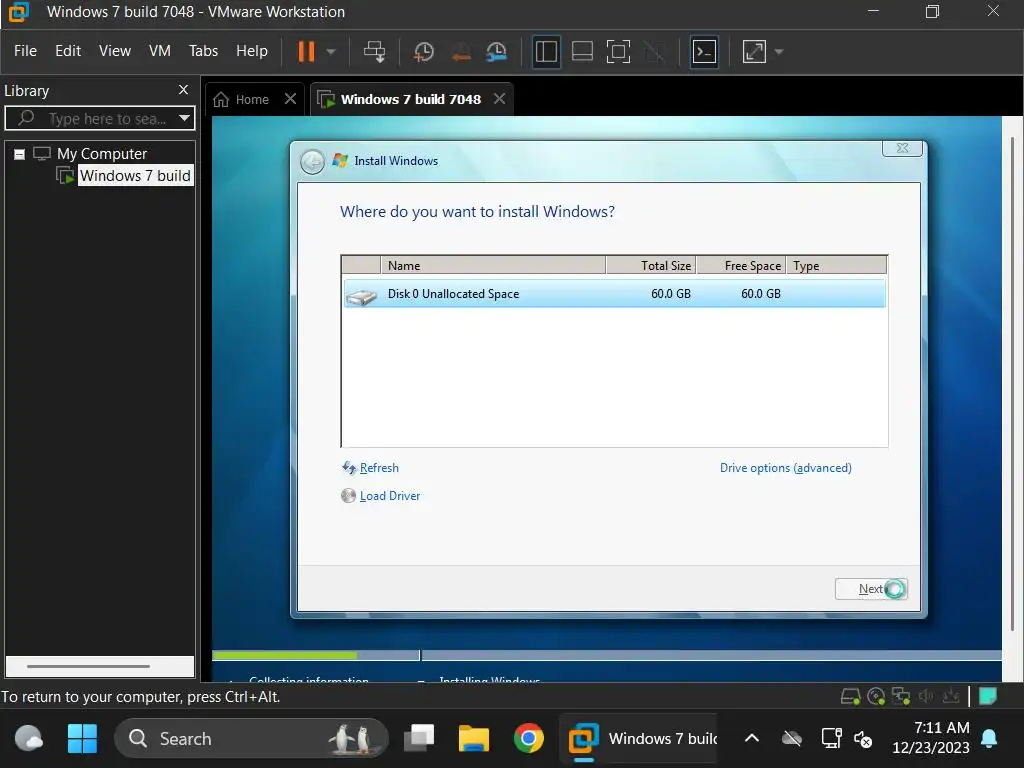Toggle the library sidebar view icon

(x=546, y=52)
